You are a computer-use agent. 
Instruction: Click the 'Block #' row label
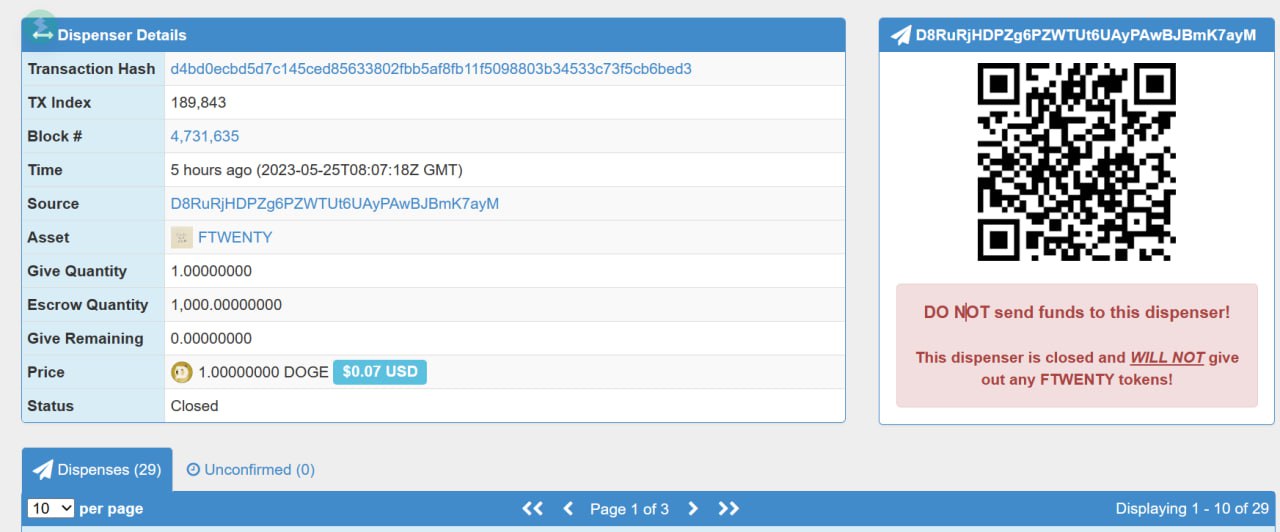point(55,136)
